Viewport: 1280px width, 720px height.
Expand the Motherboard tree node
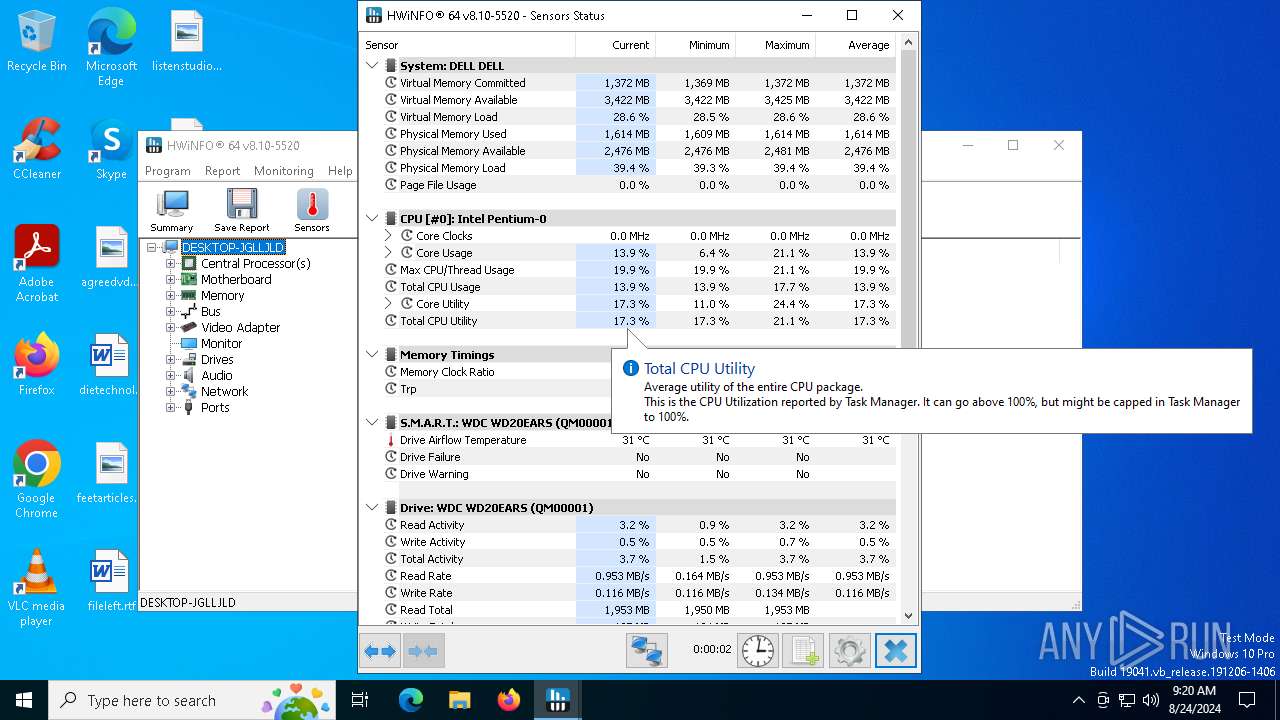pos(170,280)
